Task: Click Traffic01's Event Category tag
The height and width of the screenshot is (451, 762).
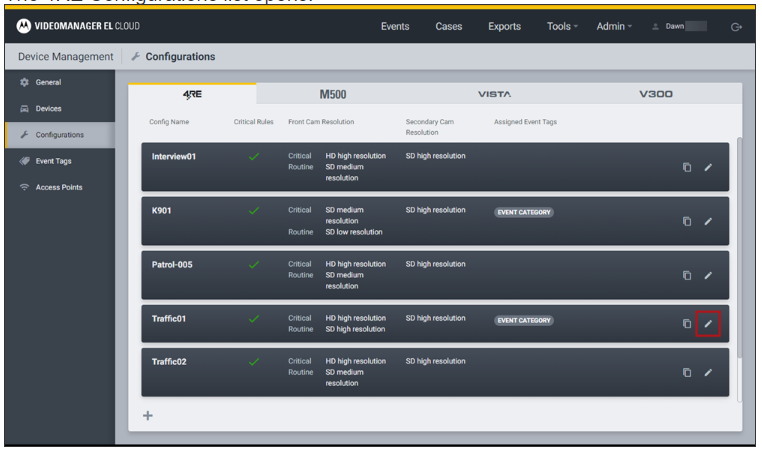Action: 524,320
